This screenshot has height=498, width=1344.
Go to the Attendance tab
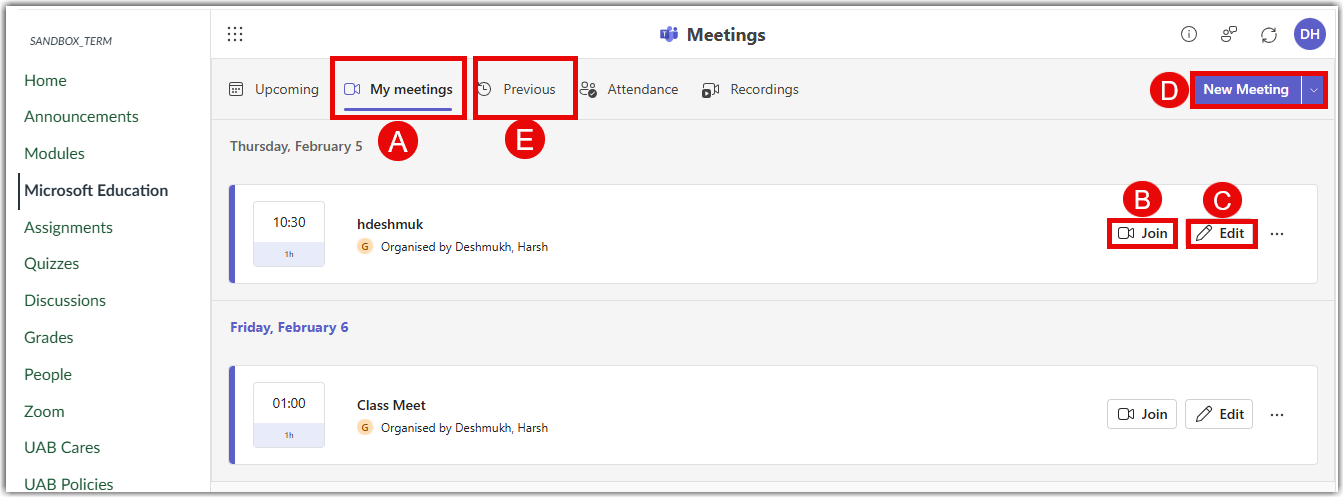click(x=629, y=90)
